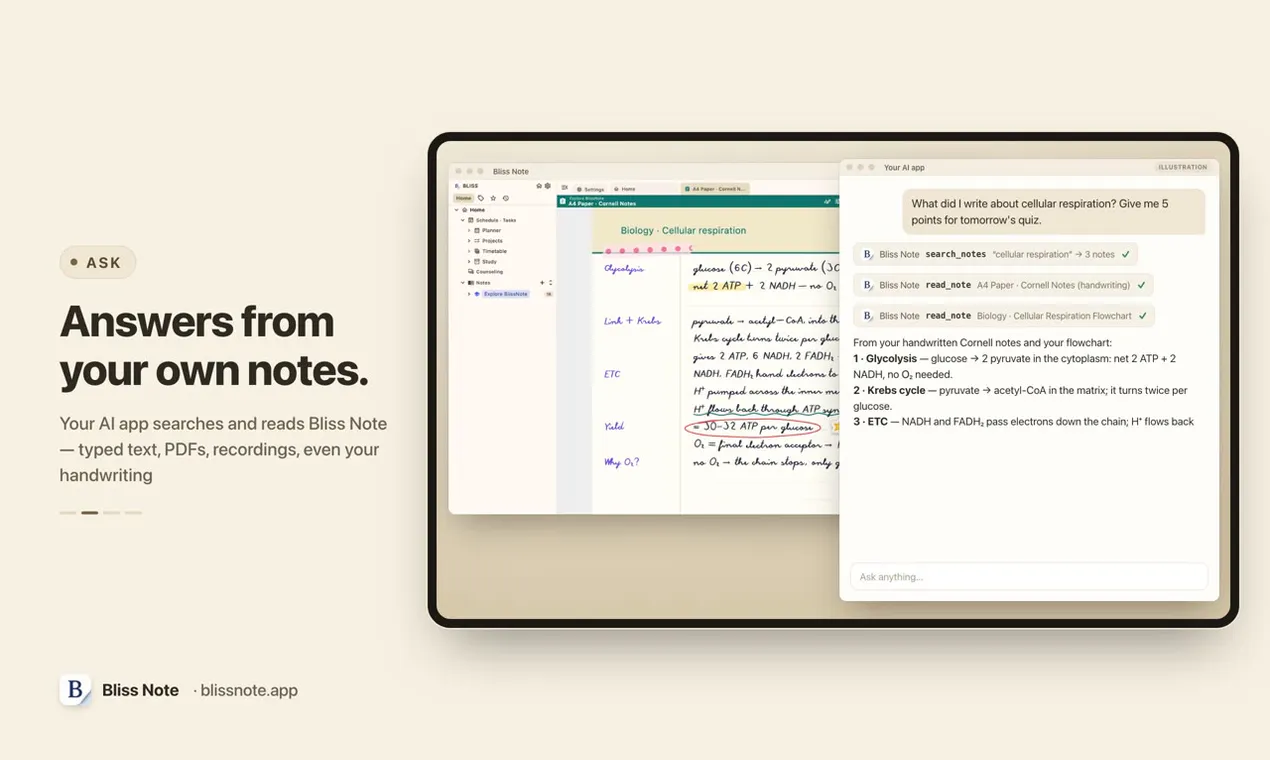The height and width of the screenshot is (760, 1270).
Task: Open the Counseling item in the sidebar
Action: click(x=486, y=272)
